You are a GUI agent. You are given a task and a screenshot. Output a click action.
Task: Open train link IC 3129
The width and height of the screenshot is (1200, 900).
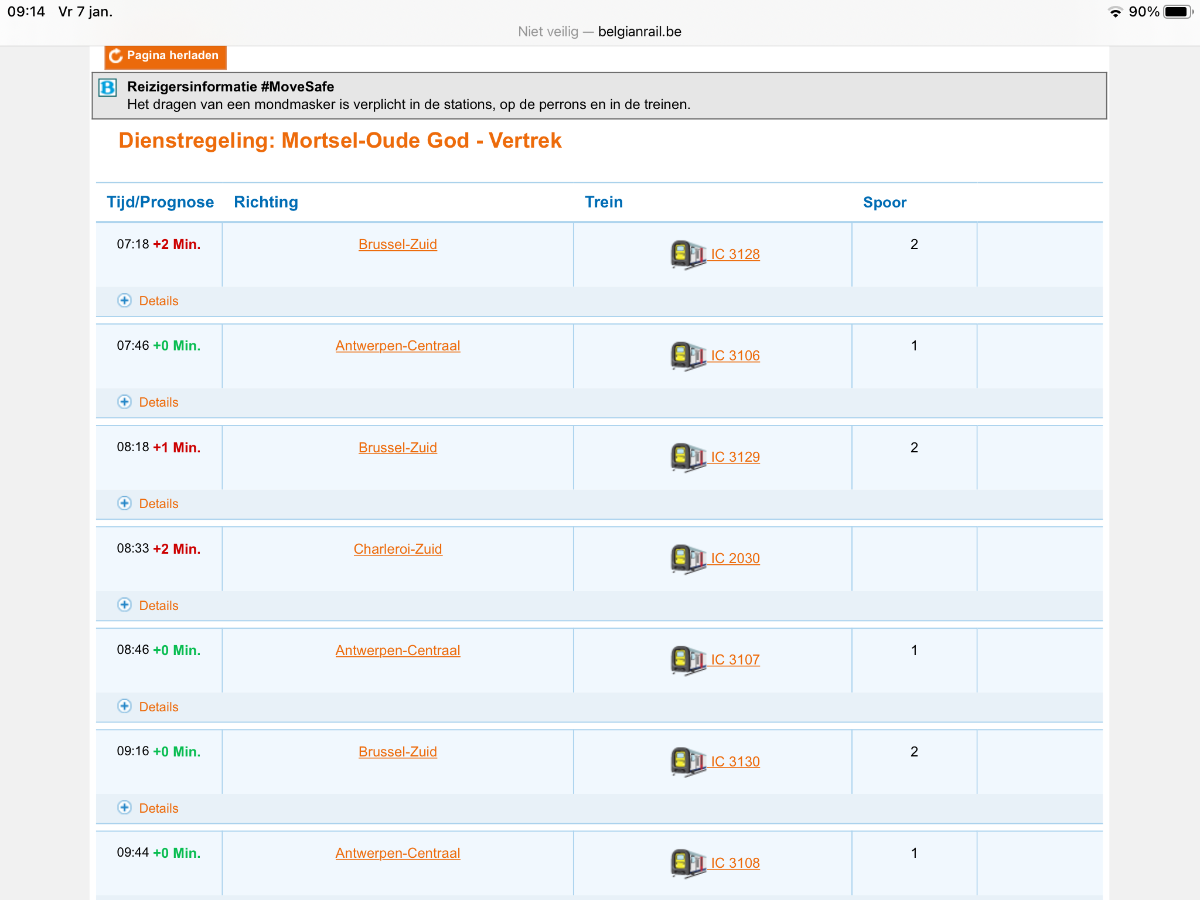[735, 457]
